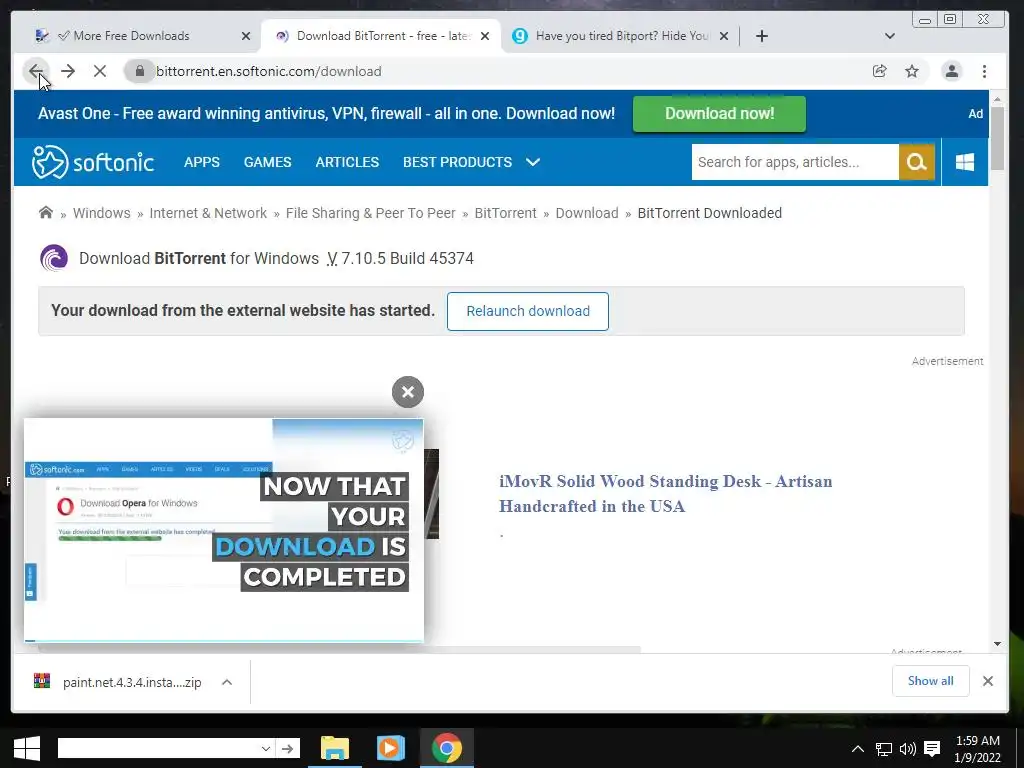The image size is (1024, 768).
Task: Open the APPS menu
Action: (x=202, y=162)
